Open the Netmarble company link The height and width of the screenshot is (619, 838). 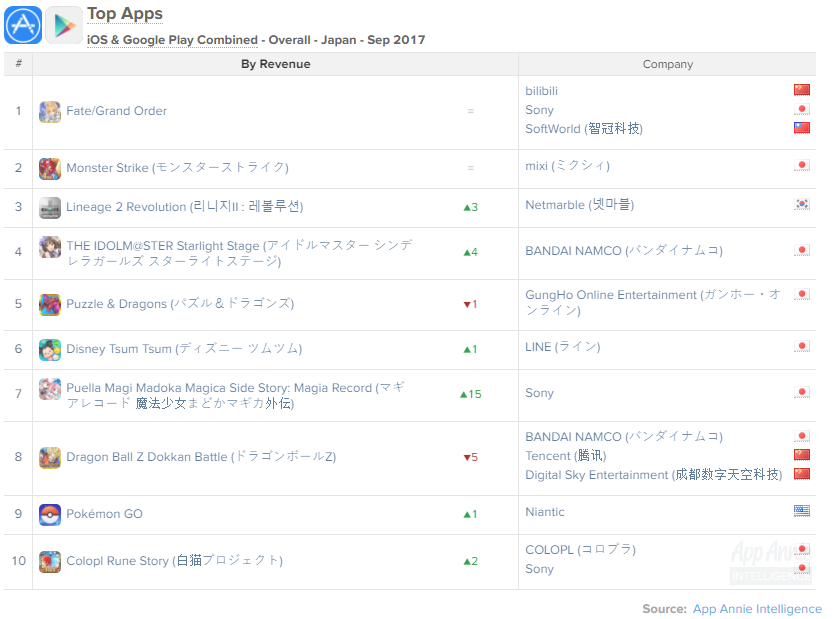click(x=580, y=205)
